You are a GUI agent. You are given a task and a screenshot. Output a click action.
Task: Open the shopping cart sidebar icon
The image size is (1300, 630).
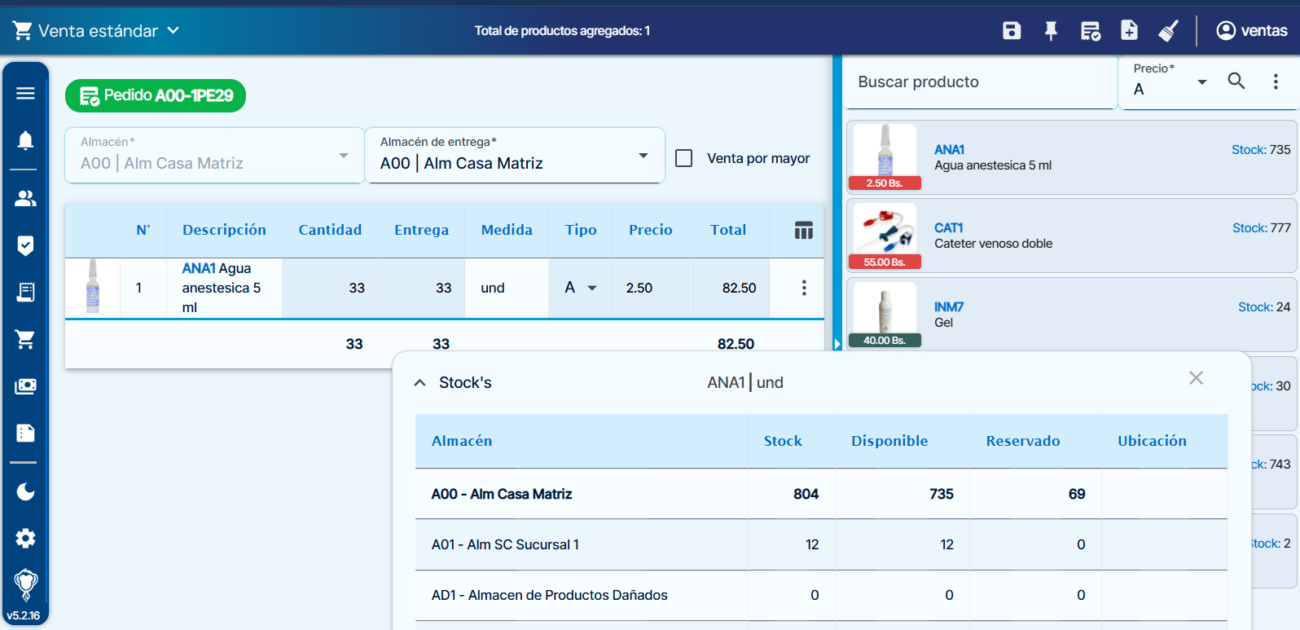pos(26,340)
